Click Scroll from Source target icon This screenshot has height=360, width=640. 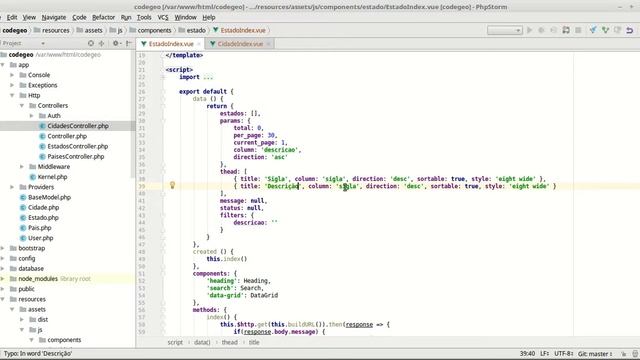pyautogui.click(x=91, y=43)
